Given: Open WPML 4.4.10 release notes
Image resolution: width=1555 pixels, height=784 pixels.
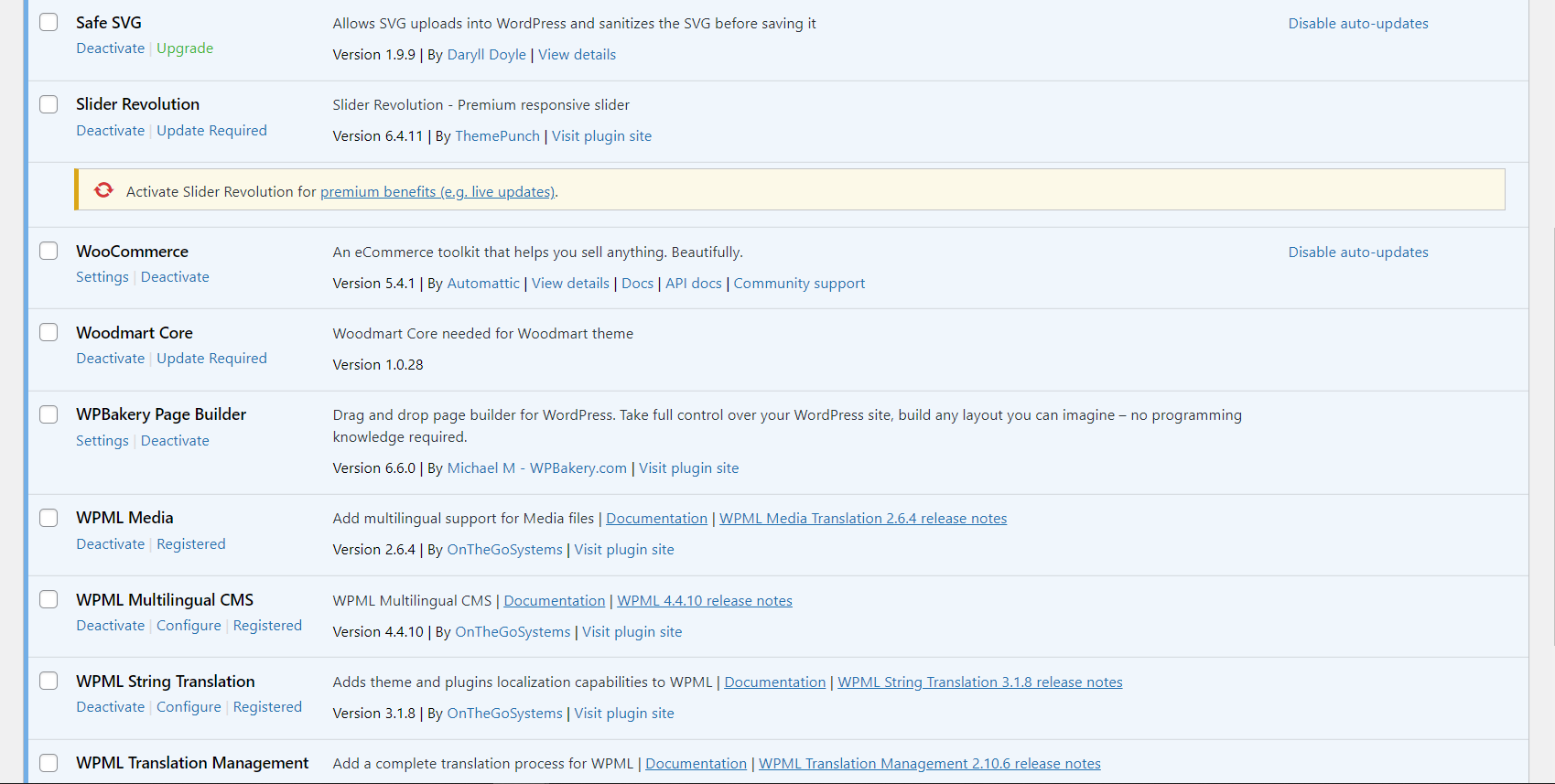Looking at the screenshot, I should pos(705,601).
